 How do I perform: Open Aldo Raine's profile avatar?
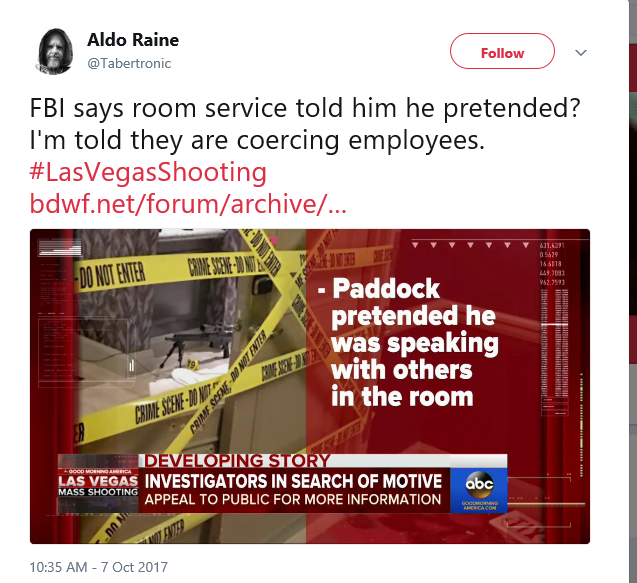click(54, 52)
